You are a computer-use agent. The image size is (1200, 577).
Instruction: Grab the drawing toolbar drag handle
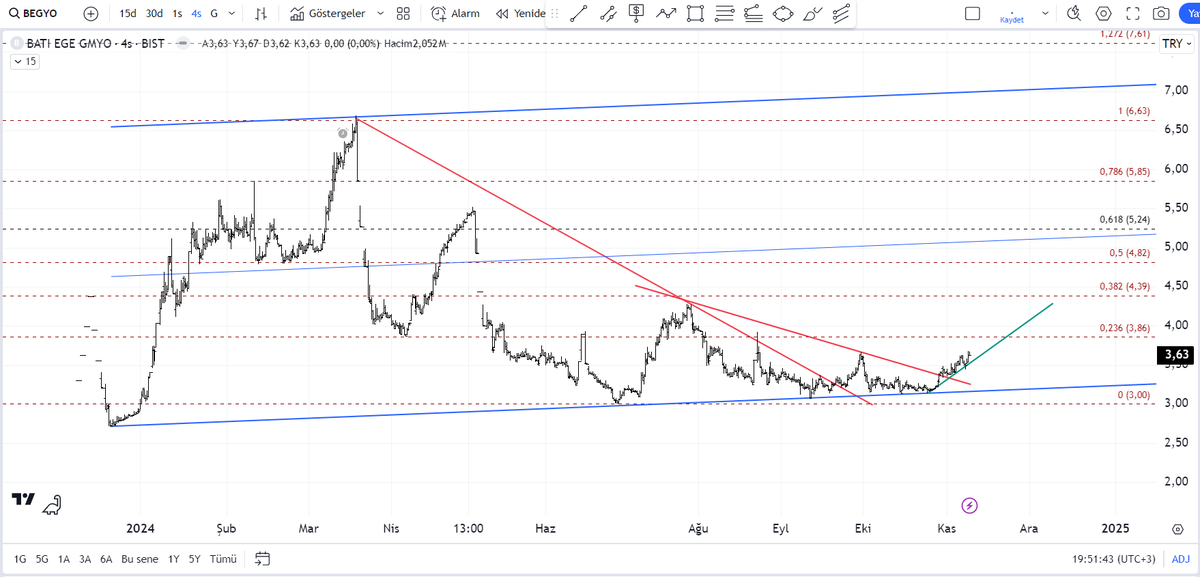tap(556, 14)
